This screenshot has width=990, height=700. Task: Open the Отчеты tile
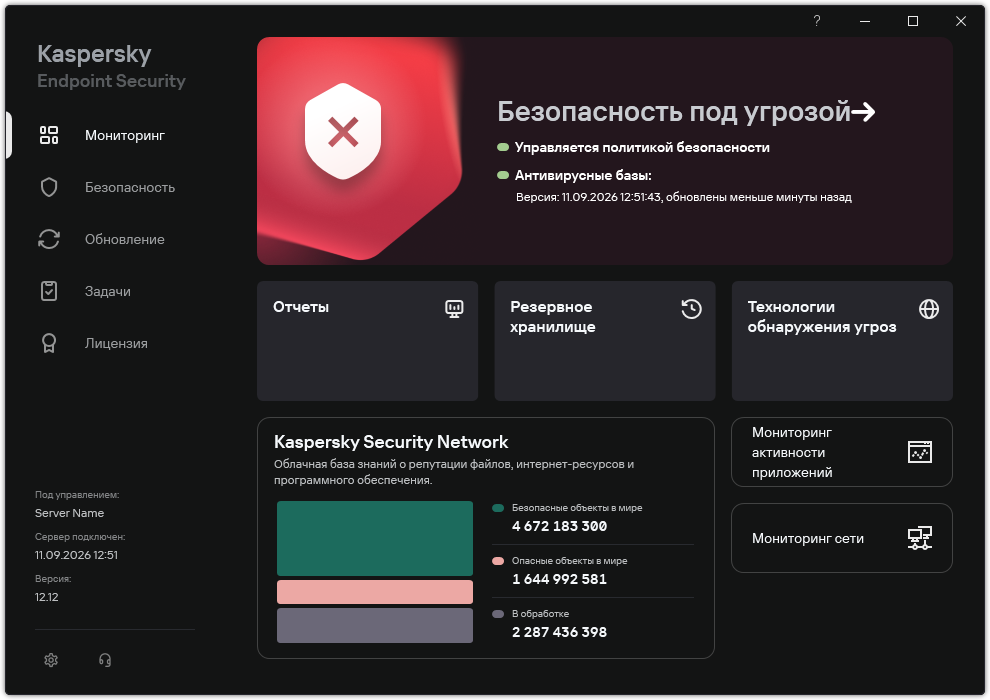[x=367, y=341]
